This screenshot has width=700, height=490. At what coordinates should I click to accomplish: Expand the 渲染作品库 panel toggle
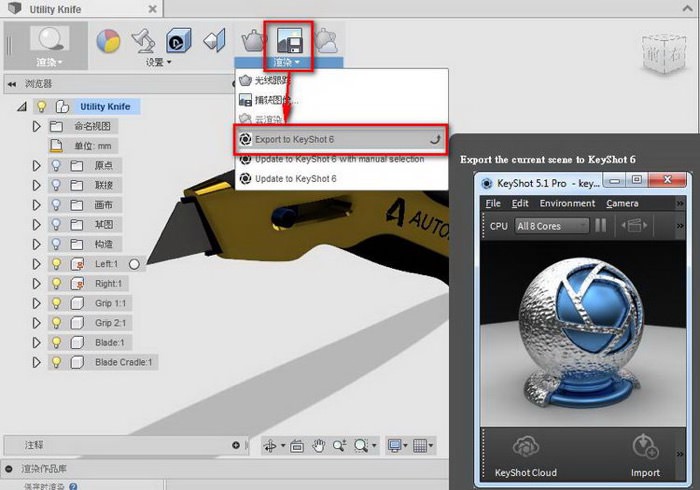(8, 469)
